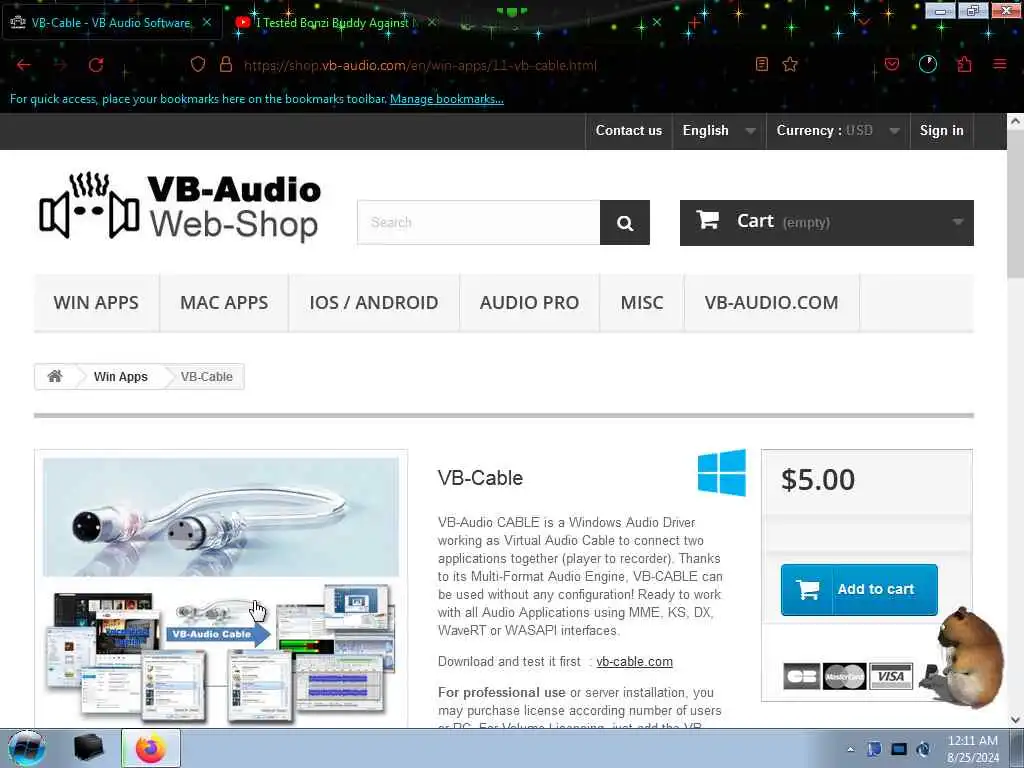This screenshot has height=768, width=1024.
Task: Open the Firefox hamburger menu
Action: point(1000,64)
